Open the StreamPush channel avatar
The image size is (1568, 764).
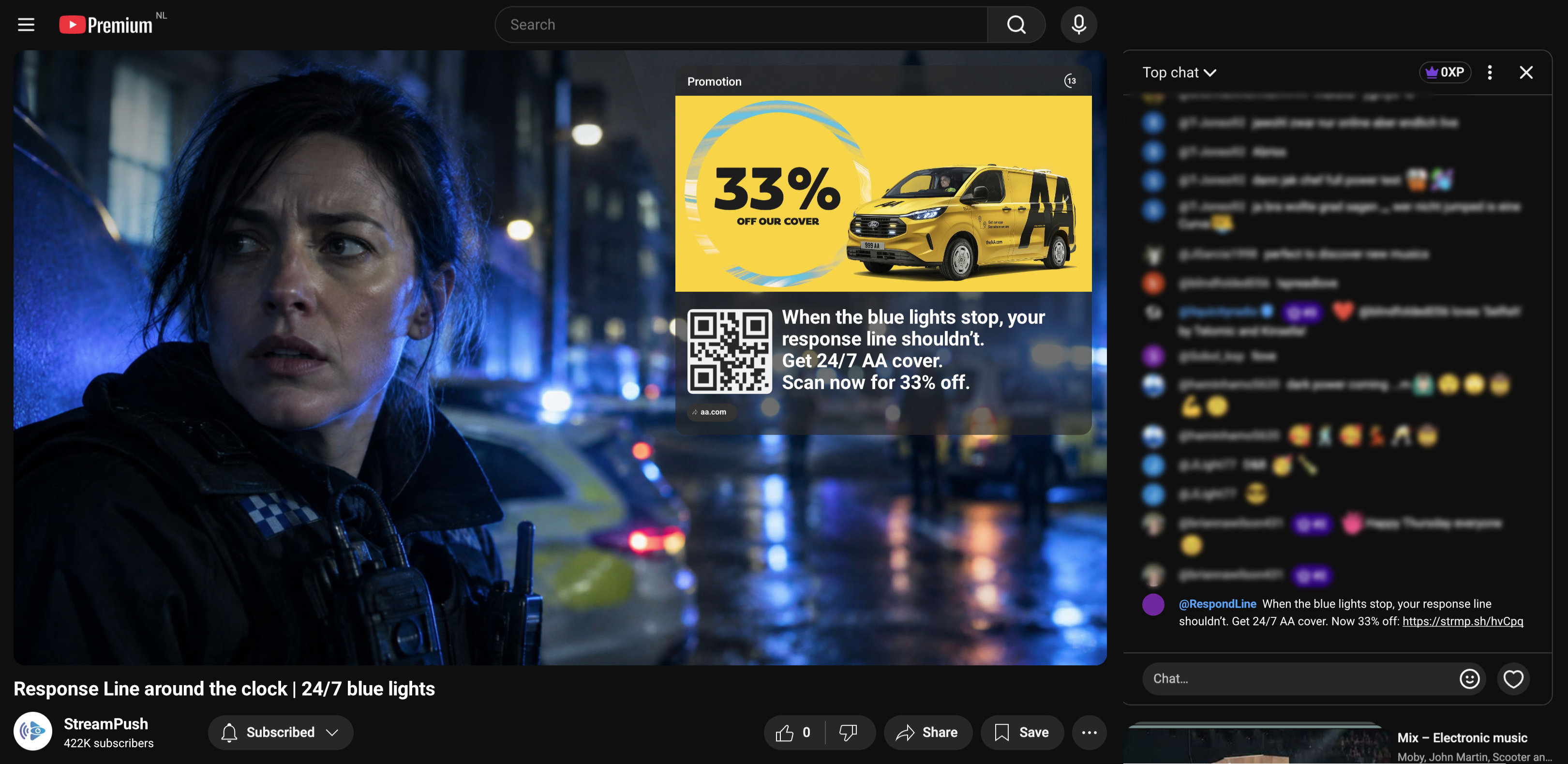click(x=33, y=731)
